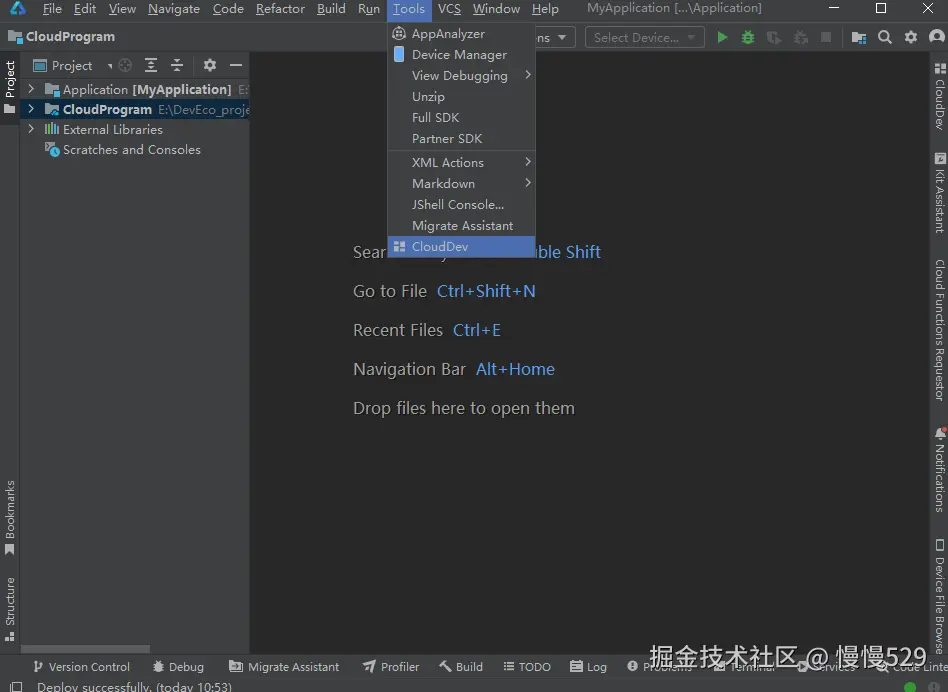Hide the Project panel with the minus icon
The height and width of the screenshot is (692, 948).
pos(236,65)
